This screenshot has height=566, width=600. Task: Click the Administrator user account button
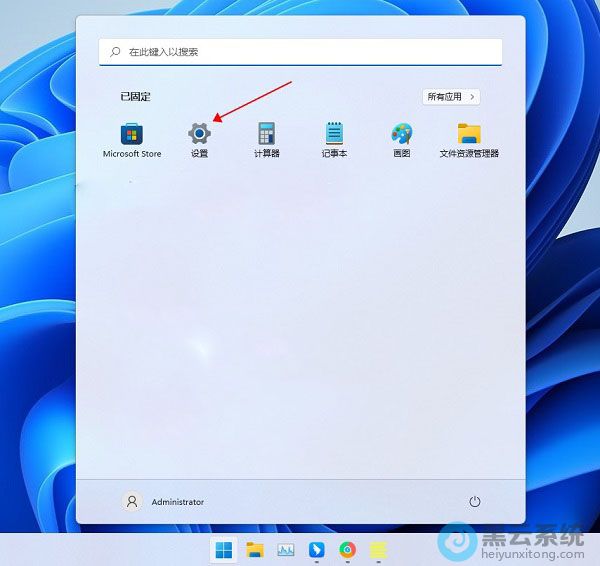pos(165,502)
